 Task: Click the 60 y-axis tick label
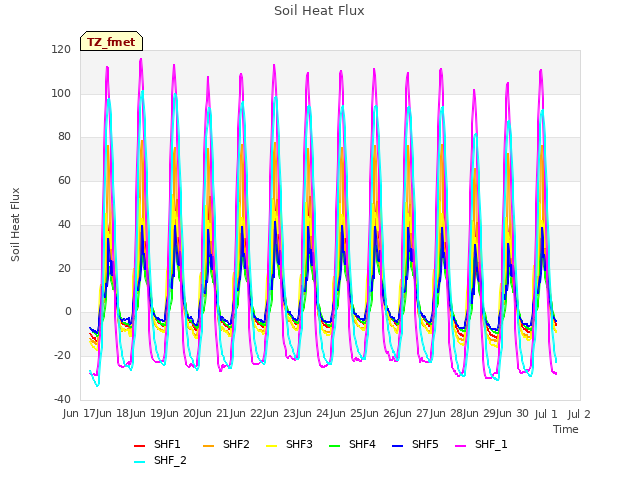pos(64,180)
